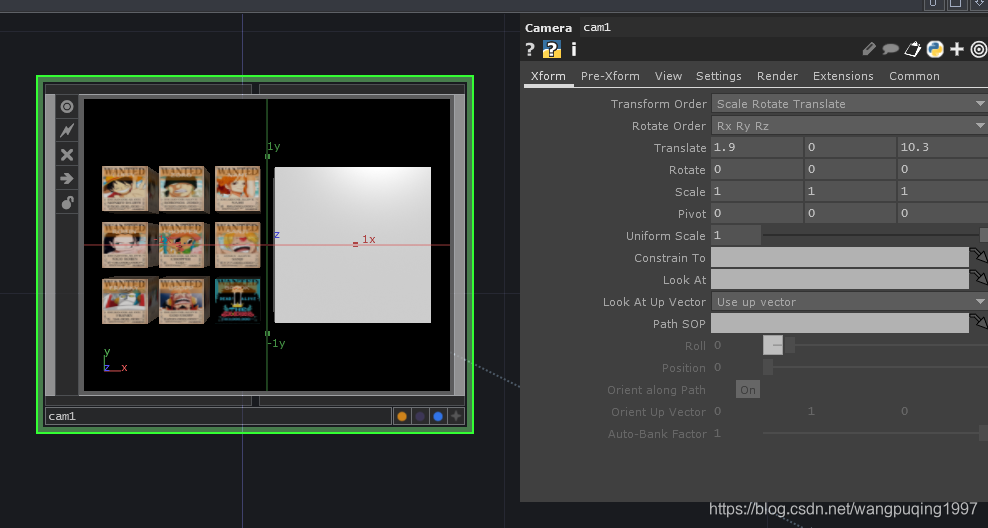This screenshot has width=988, height=528.
Task: Switch language with the Python icon
Action: point(935,49)
